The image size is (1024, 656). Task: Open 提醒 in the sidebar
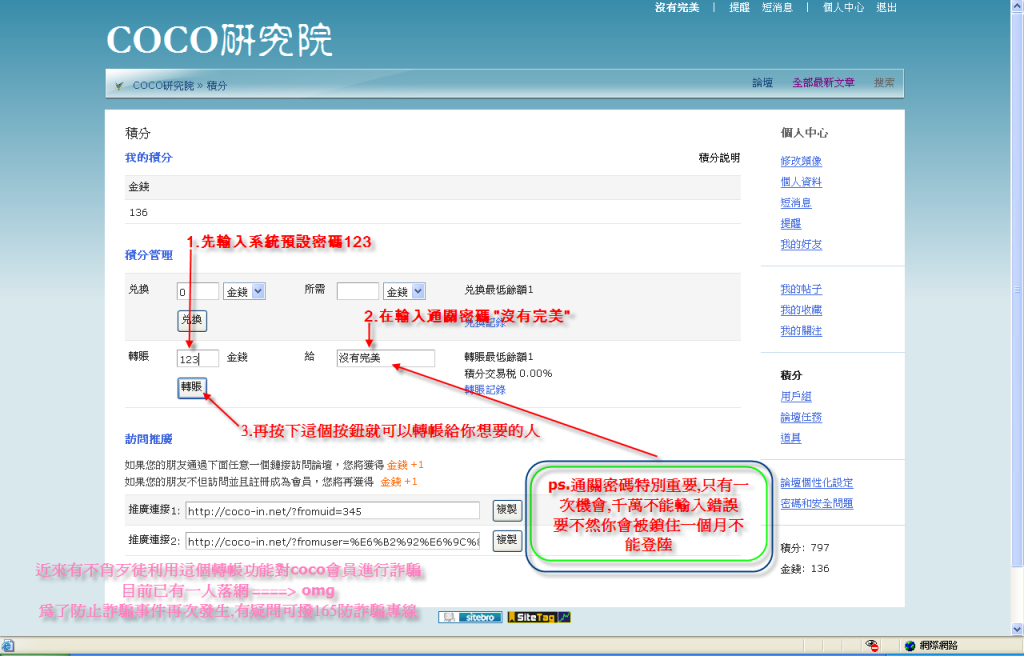click(x=791, y=224)
